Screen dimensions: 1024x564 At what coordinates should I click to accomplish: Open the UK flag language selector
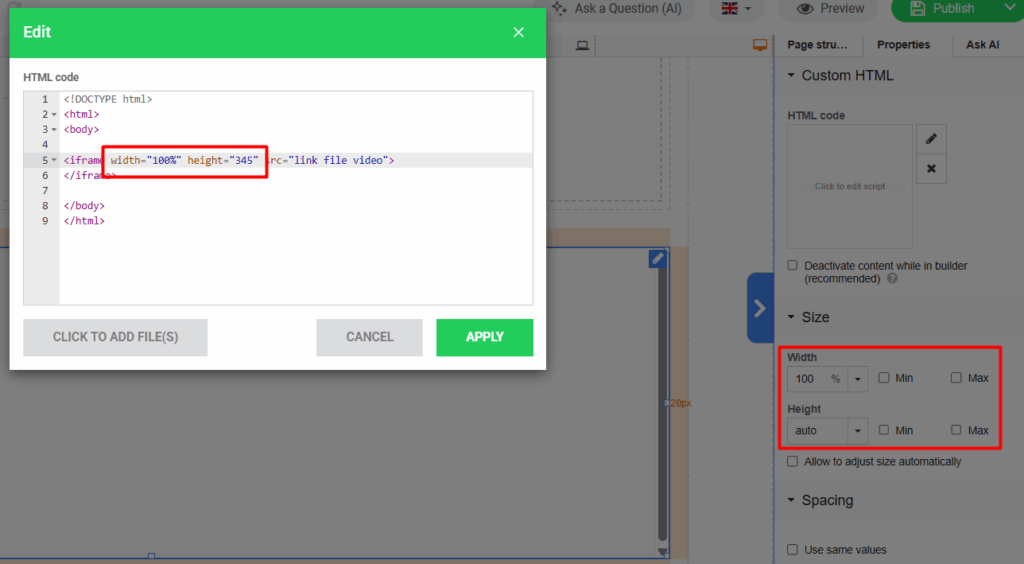tap(736, 8)
